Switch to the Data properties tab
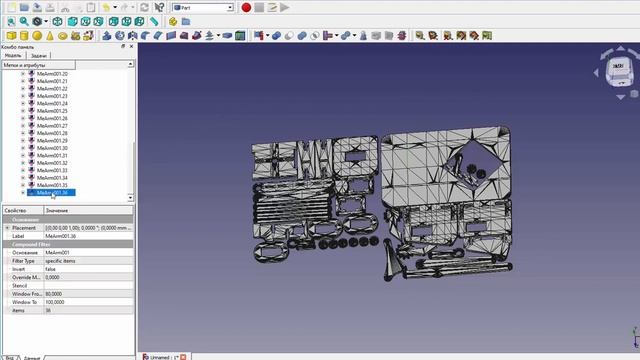Viewport: 640px width, 360px height. [x=32, y=358]
